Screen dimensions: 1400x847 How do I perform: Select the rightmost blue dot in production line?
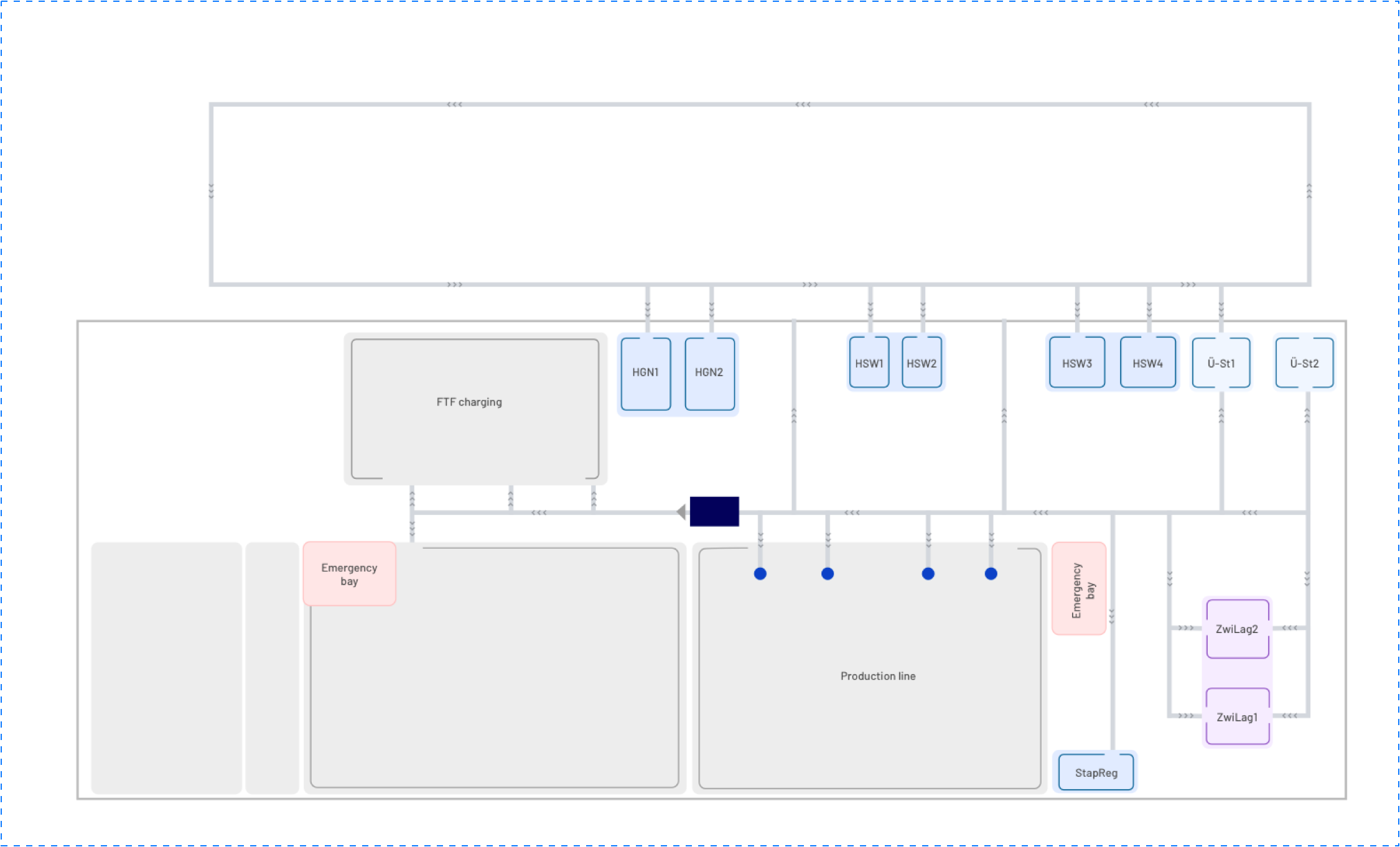pyautogui.click(x=991, y=573)
